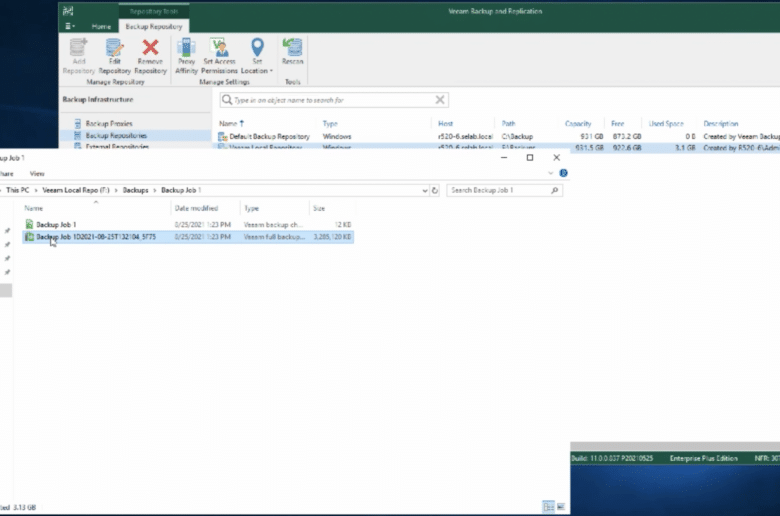Switch Explorer to large icons view

[561, 507]
